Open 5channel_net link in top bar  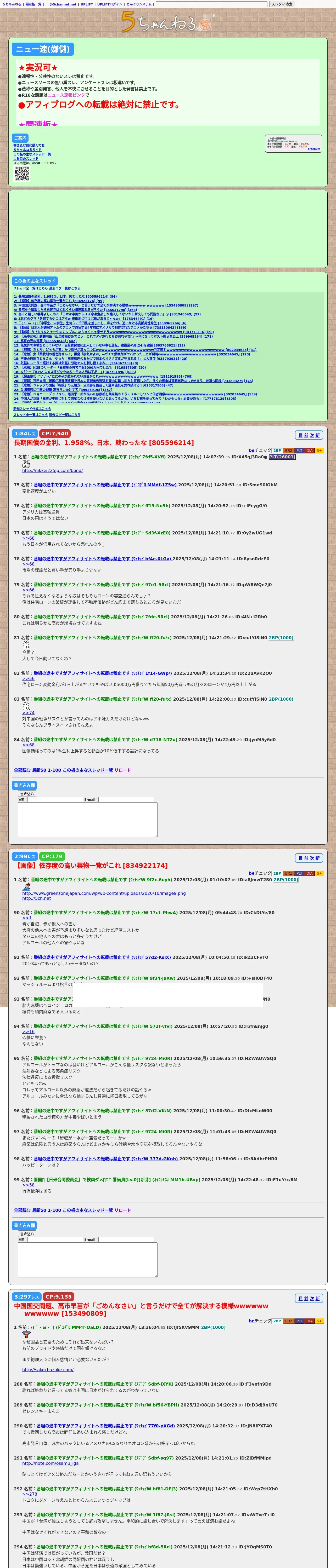pos(63,4)
